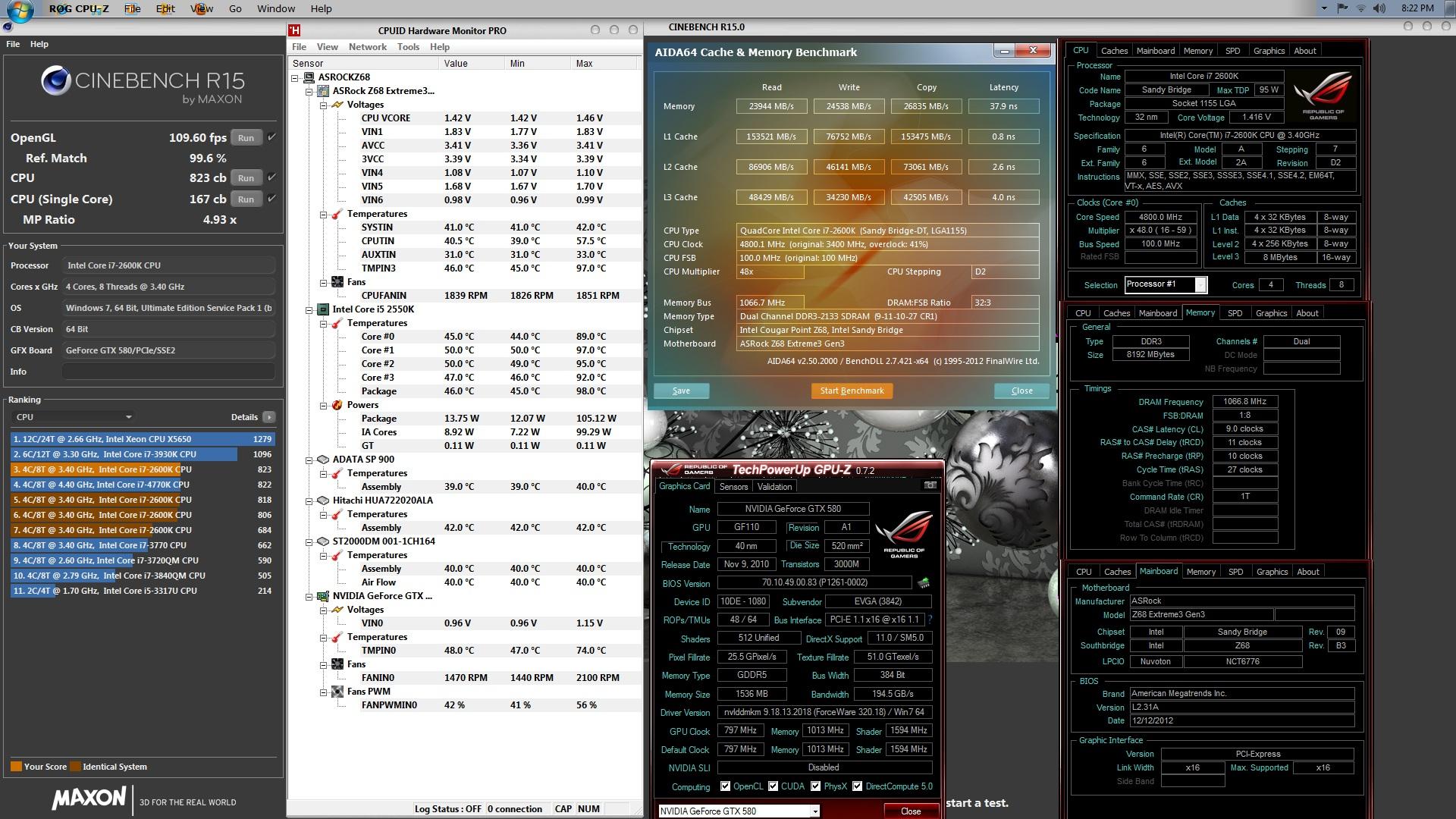1456x819 pixels.
Task: Click GPU-Z screenshot camera icon
Action: coord(930,485)
